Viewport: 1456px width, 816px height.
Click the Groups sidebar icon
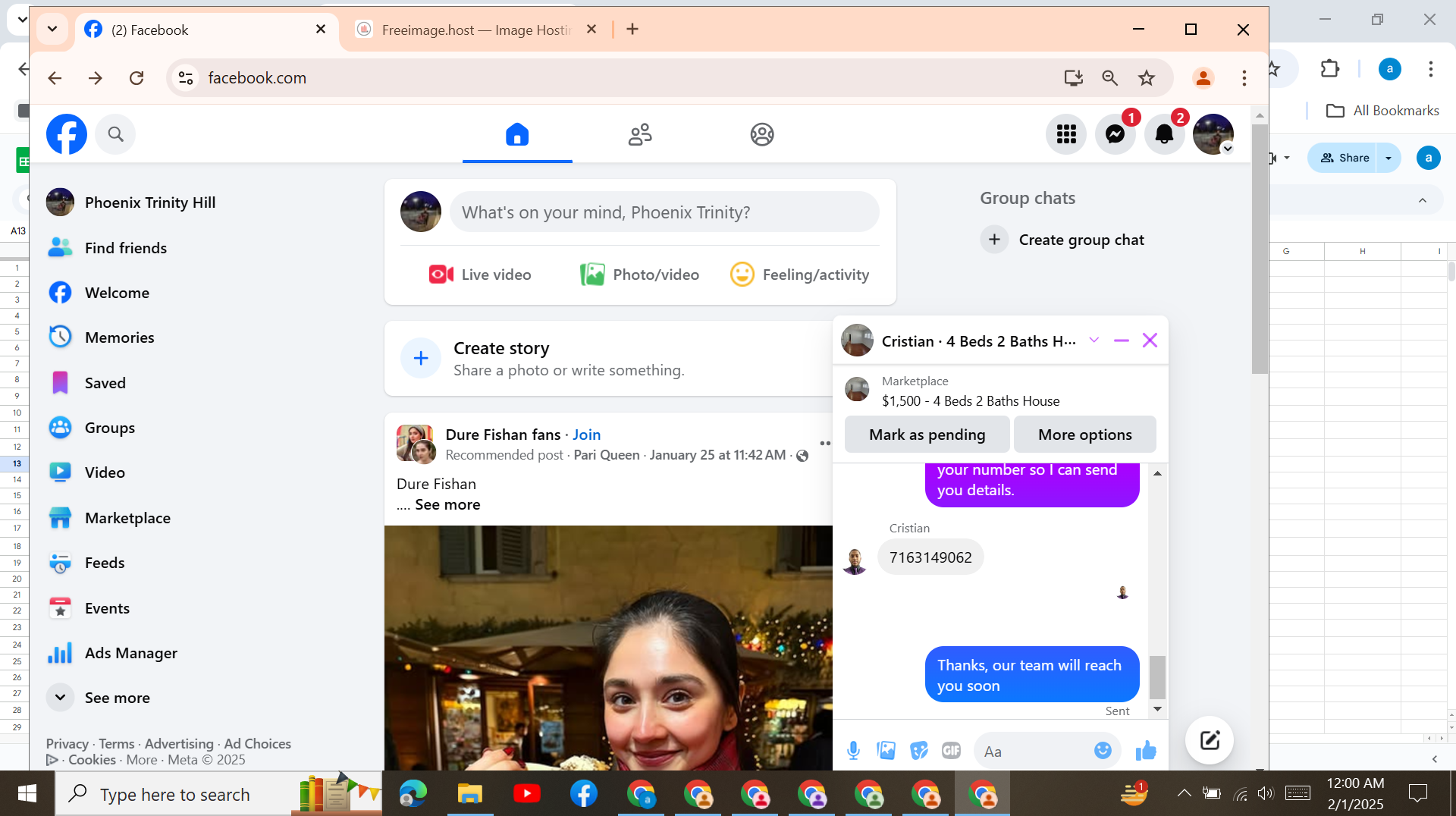(60, 428)
